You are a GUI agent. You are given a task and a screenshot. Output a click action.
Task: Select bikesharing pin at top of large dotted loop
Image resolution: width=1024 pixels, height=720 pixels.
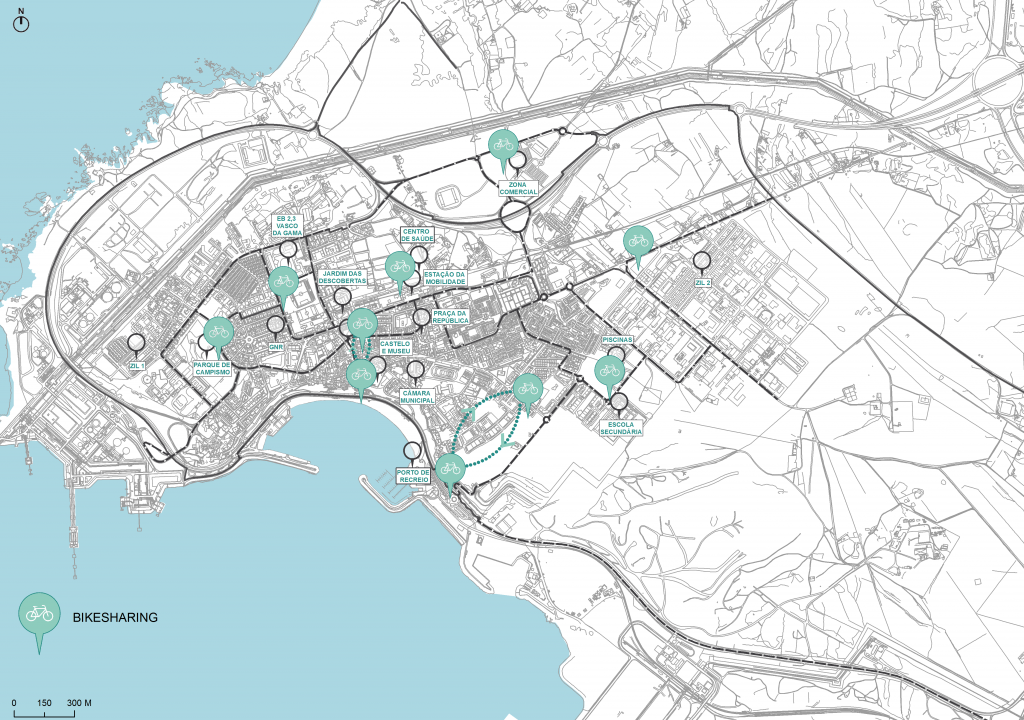click(x=528, y=393)
